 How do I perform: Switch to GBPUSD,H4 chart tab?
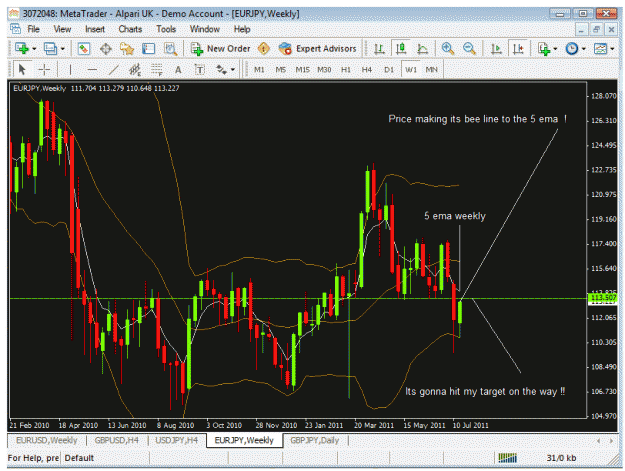click(117, 440)
